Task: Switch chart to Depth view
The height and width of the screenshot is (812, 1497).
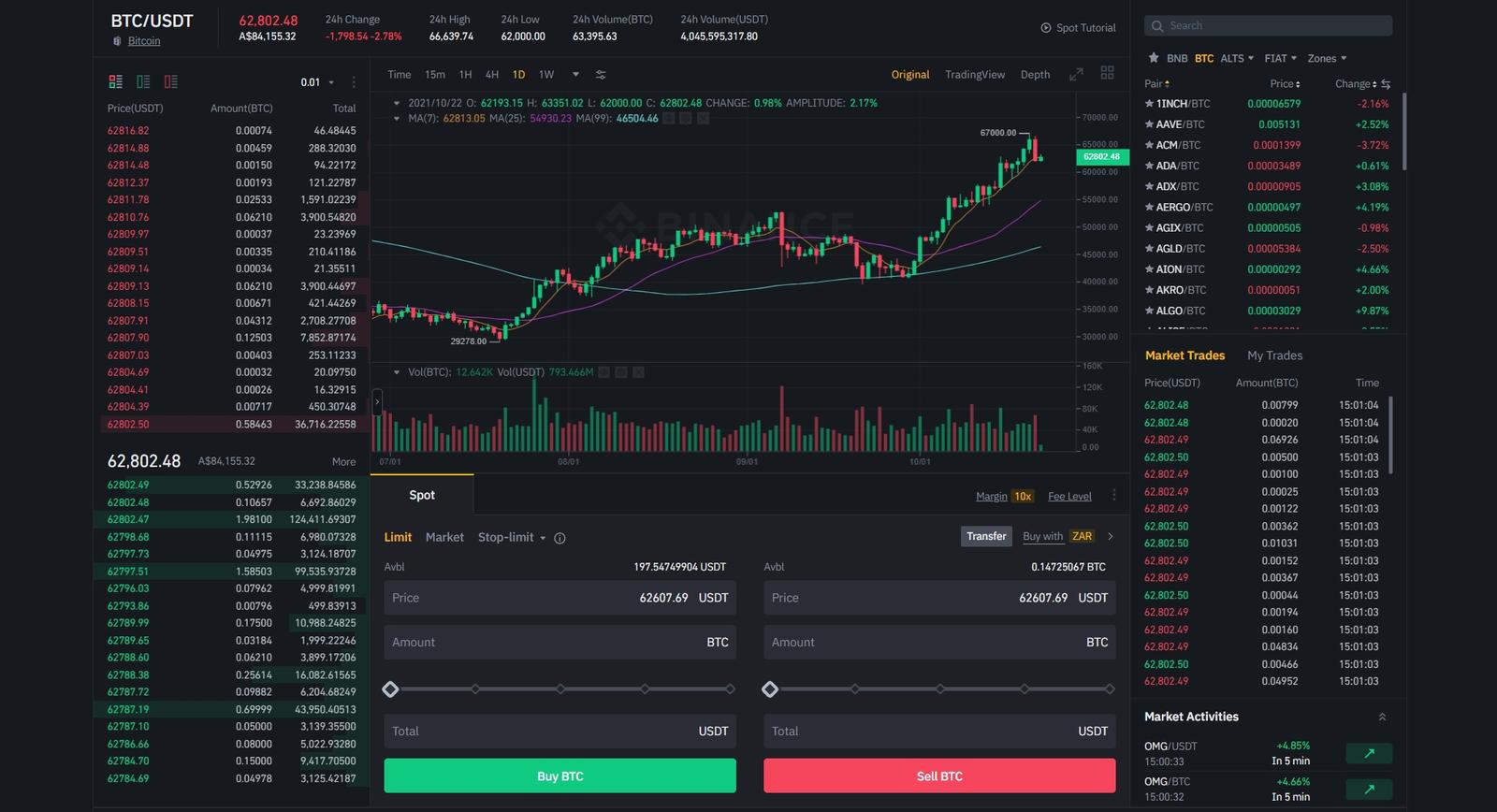Action: coord(1035,75)
